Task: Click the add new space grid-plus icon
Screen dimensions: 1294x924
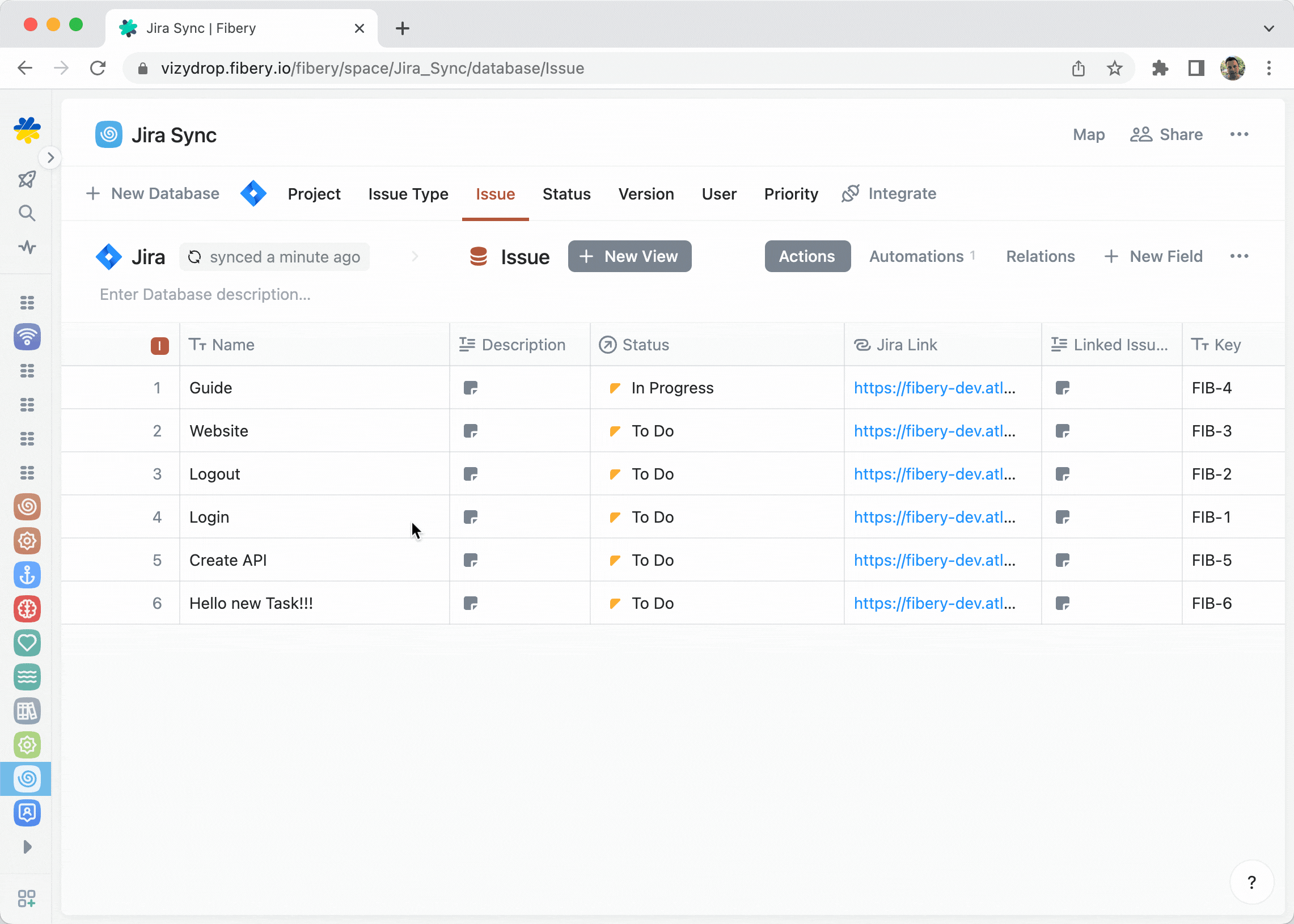Action: (x=27, y=898)
